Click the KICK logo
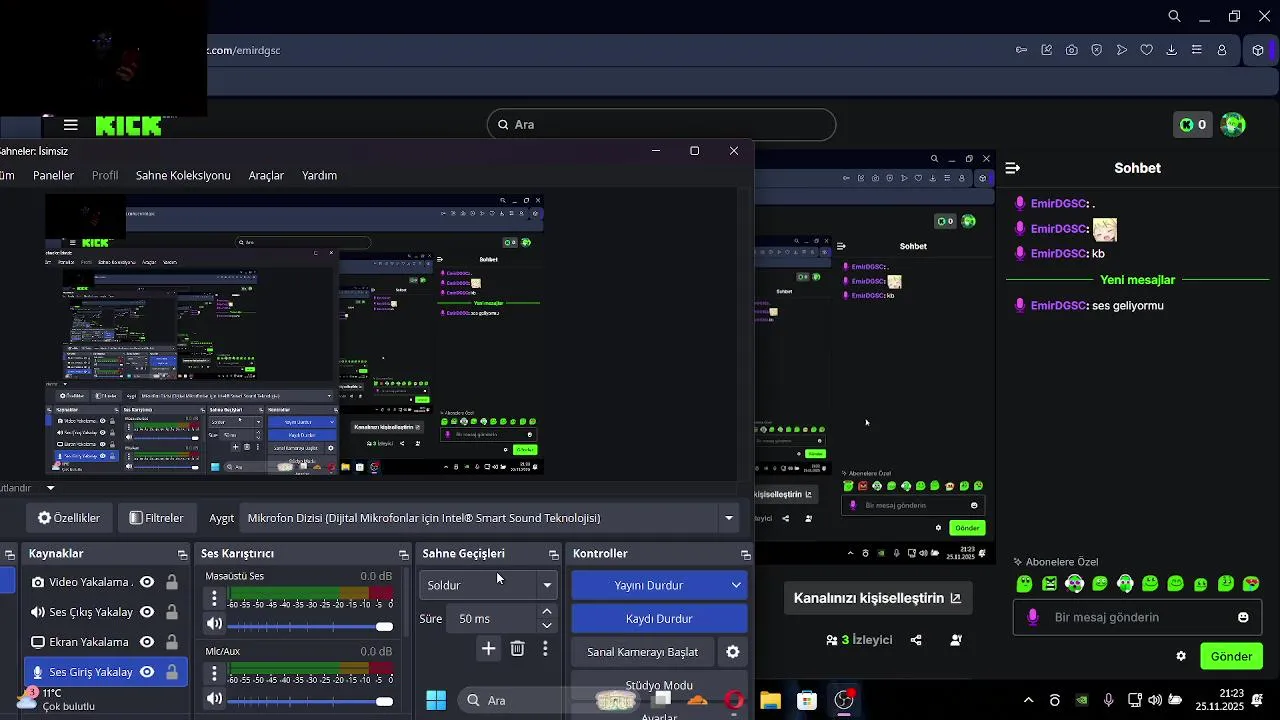This screenshot has width=1280, height=720. pyautogui.click(x=128, y=125)
